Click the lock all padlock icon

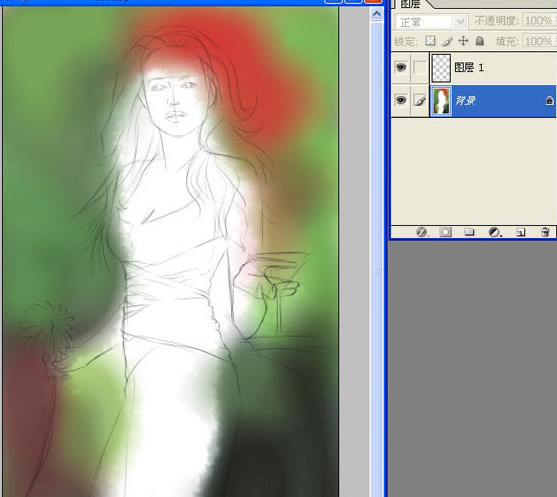pos(480,41)
